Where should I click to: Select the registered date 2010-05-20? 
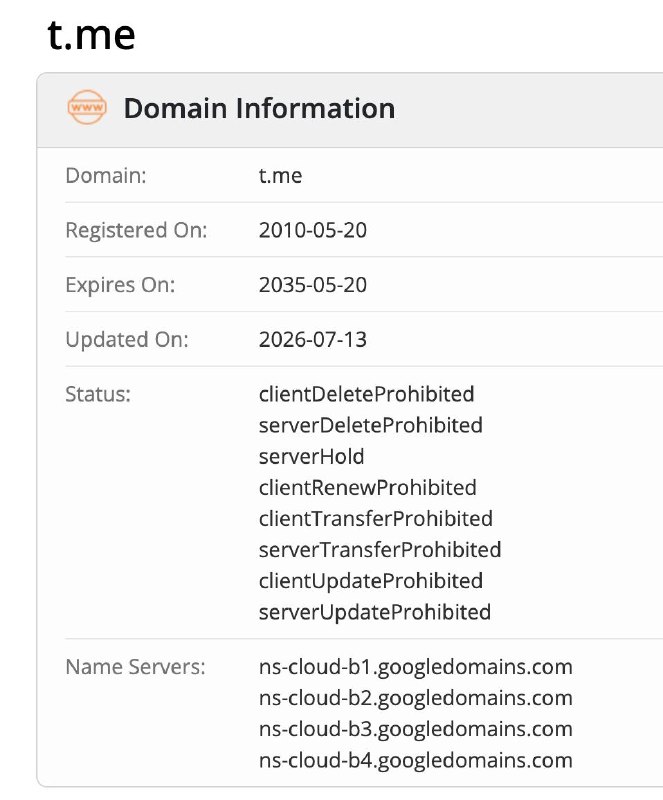[313, 230]
